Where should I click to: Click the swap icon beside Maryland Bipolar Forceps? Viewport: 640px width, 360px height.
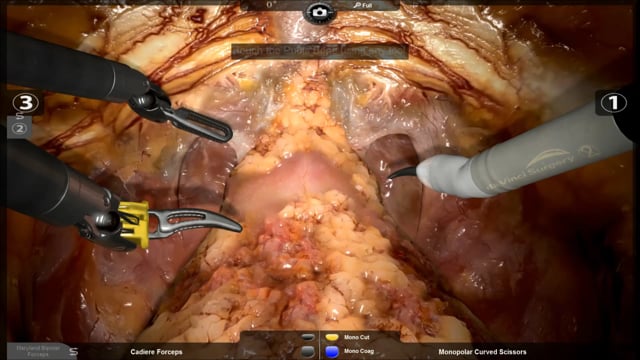pyautogui.click(x=73, y=351)
